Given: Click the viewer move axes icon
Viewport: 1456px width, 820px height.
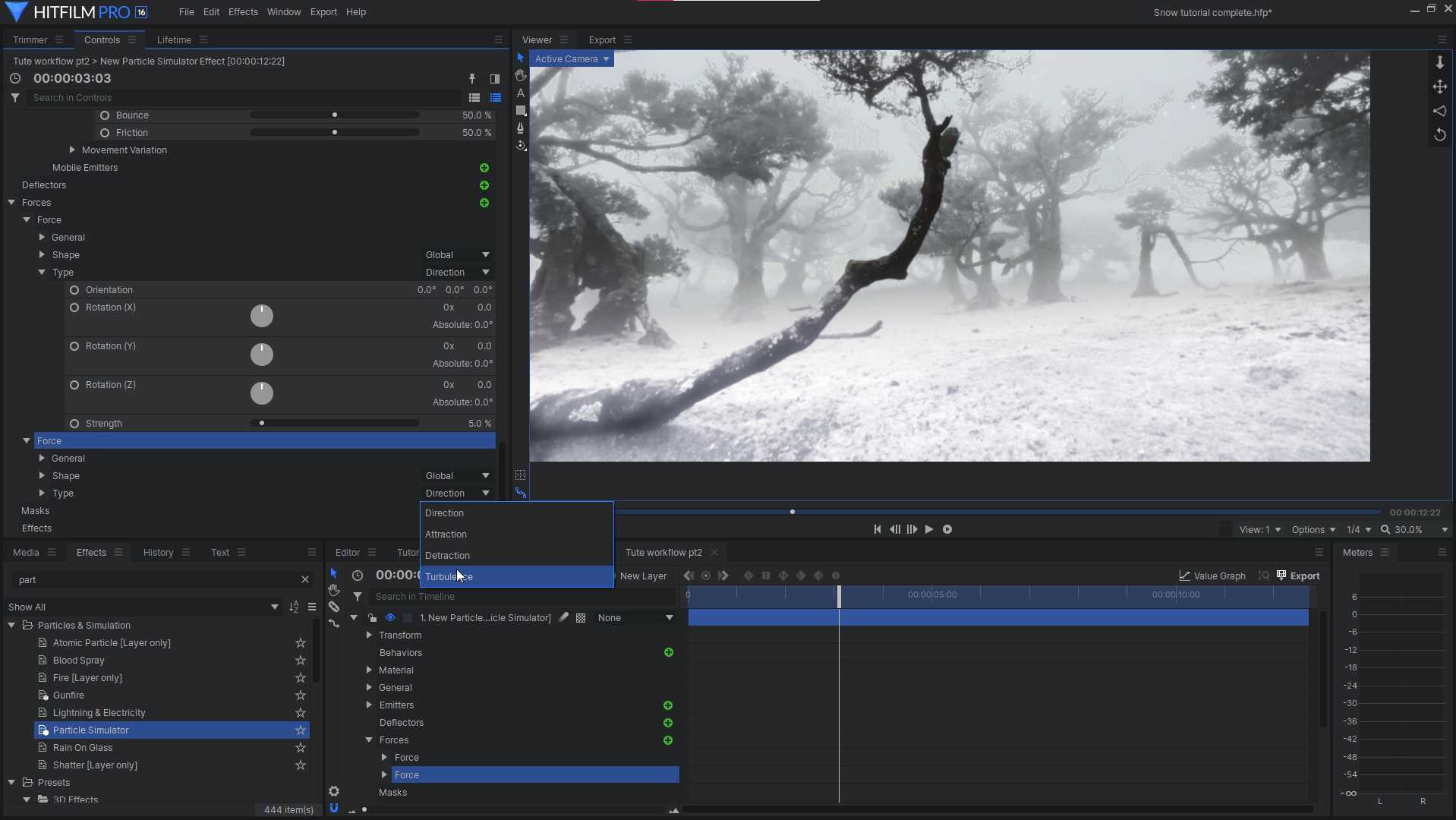Looking at the screenshot, I should [1439, 87].
